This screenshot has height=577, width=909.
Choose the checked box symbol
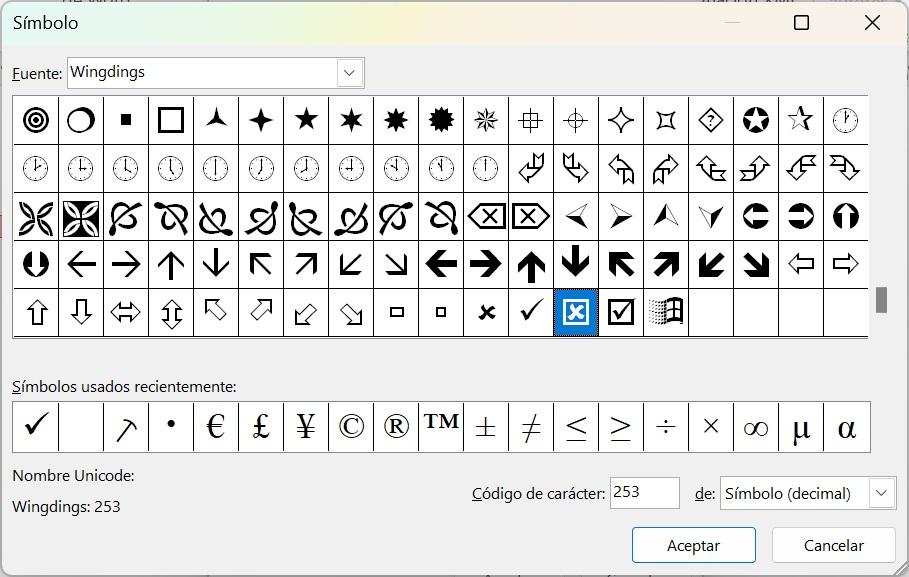tap(621, 313)
